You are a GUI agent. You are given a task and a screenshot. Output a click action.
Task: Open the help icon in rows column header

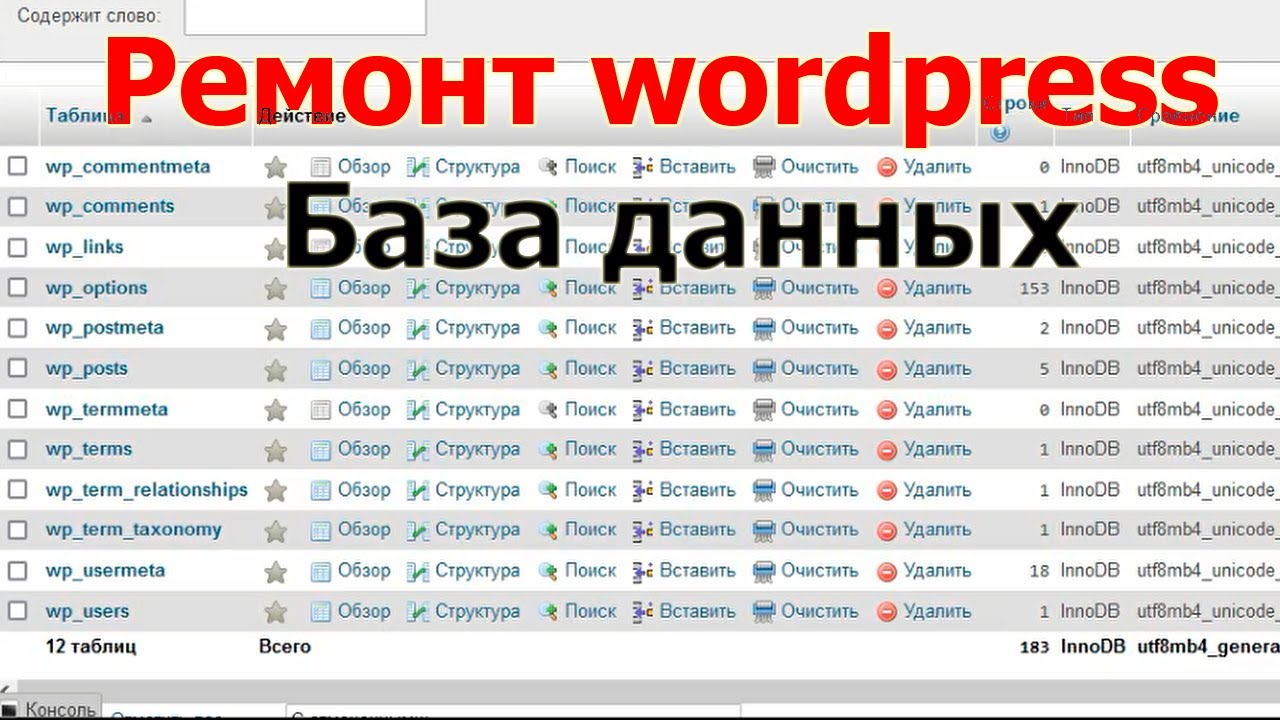pyautogui.click(x=1000, y=132)
